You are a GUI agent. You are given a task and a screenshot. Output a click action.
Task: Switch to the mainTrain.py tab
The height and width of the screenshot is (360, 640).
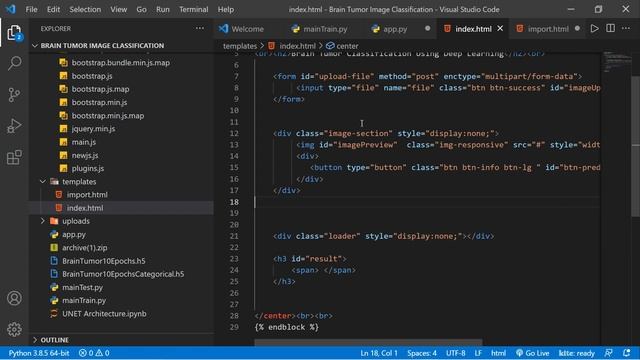click(x=325, y=29)
